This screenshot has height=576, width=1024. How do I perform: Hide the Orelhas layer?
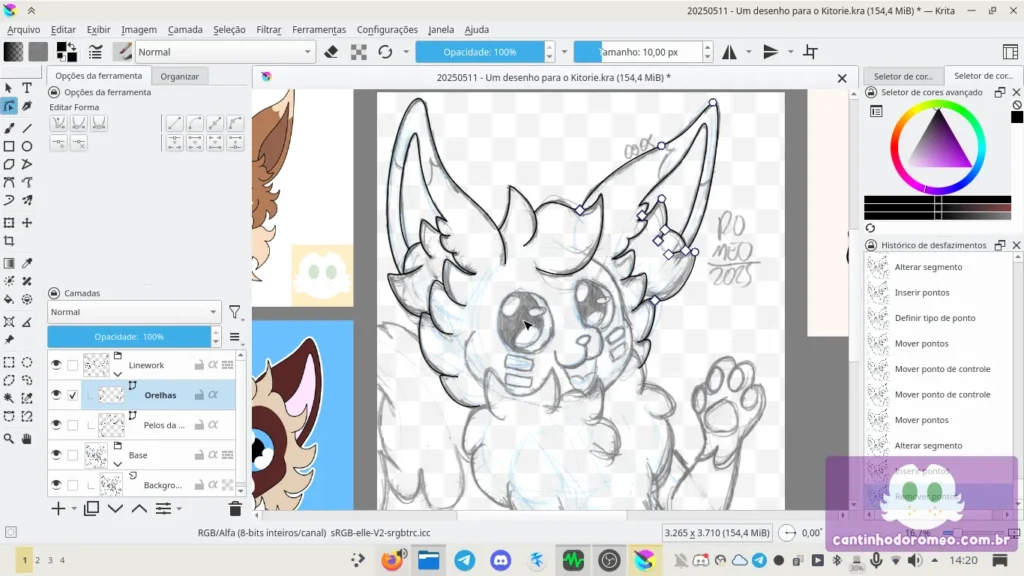coord(56,395)
